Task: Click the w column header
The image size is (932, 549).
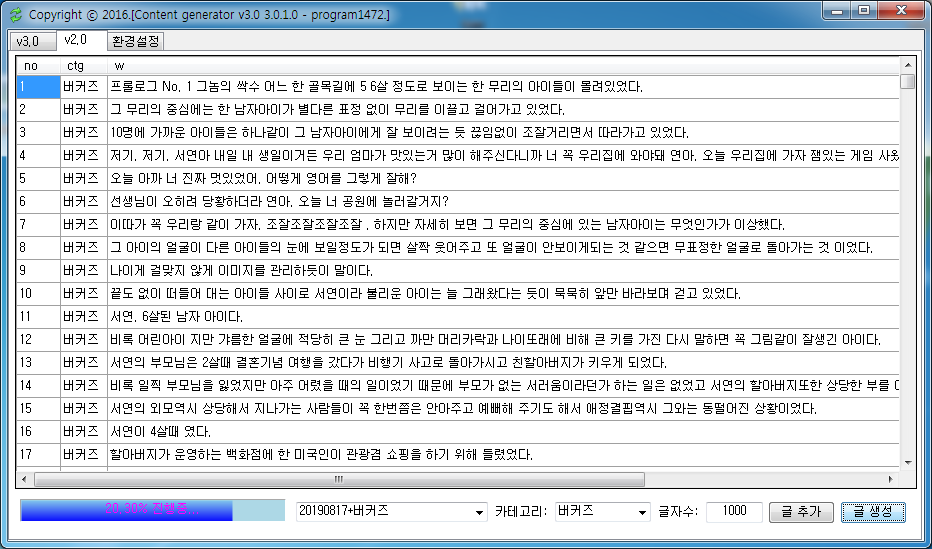Action: [x=500, y=65]
